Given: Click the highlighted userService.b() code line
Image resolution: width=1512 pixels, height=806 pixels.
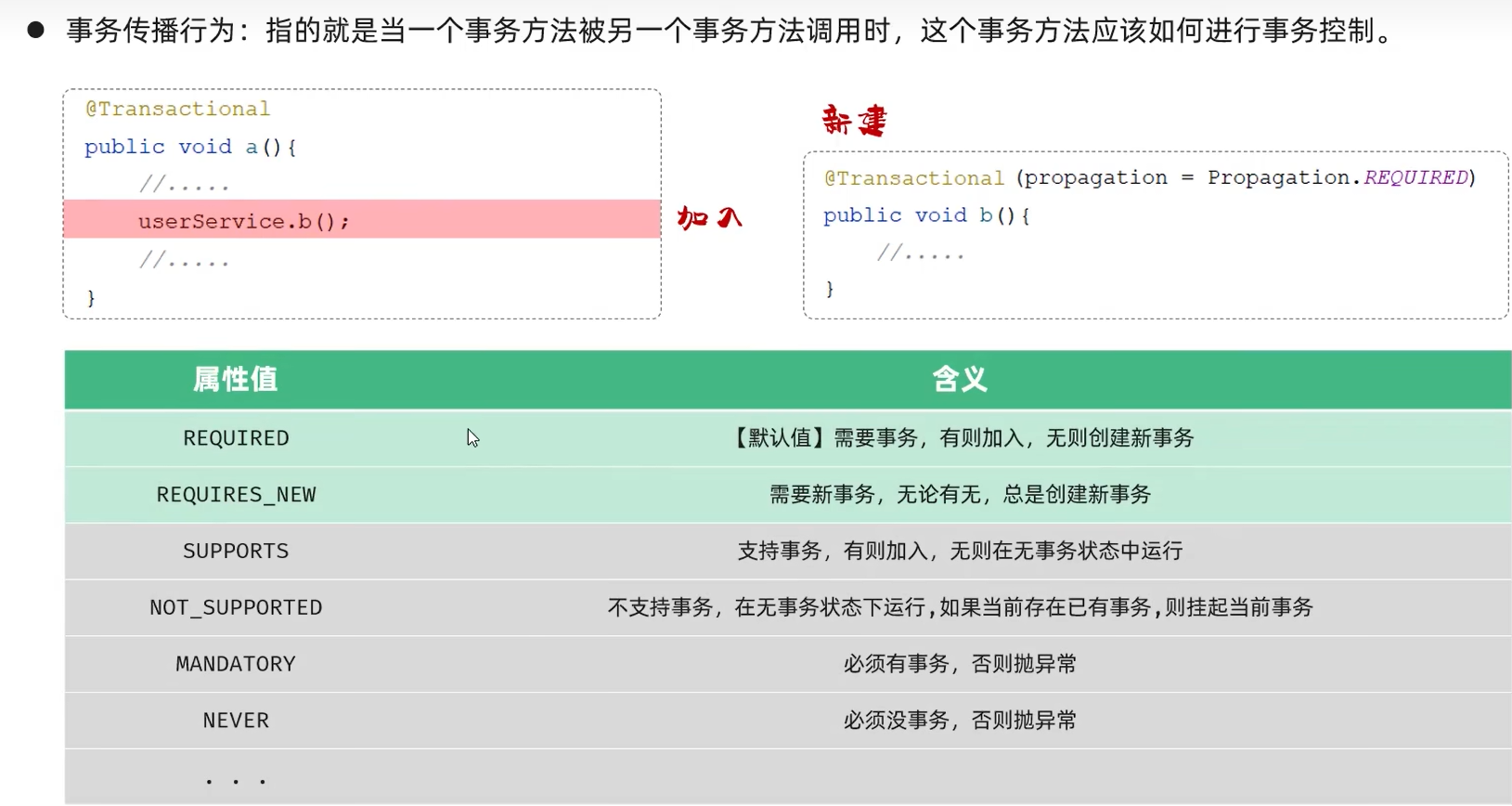Looking at the screenshot, I should [x=243, y=221].
